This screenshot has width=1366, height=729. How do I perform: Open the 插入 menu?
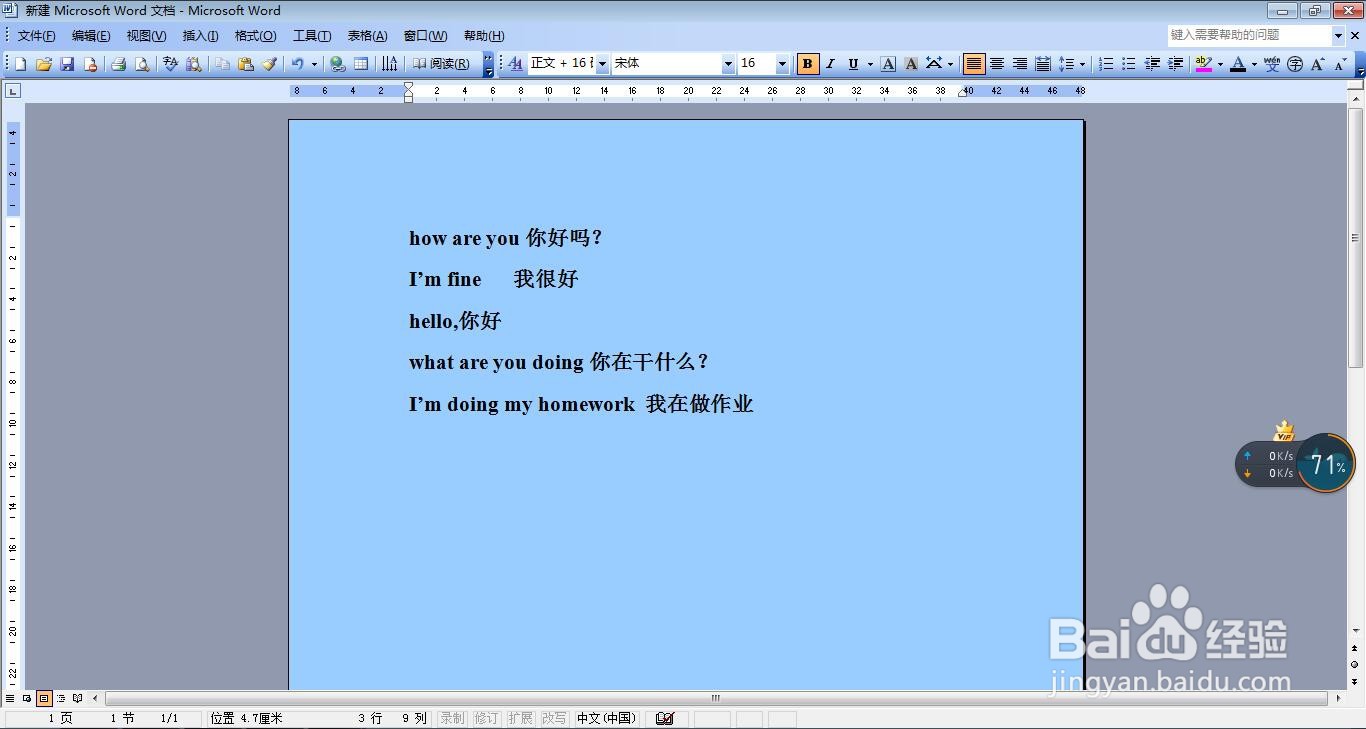pos(199,35)
